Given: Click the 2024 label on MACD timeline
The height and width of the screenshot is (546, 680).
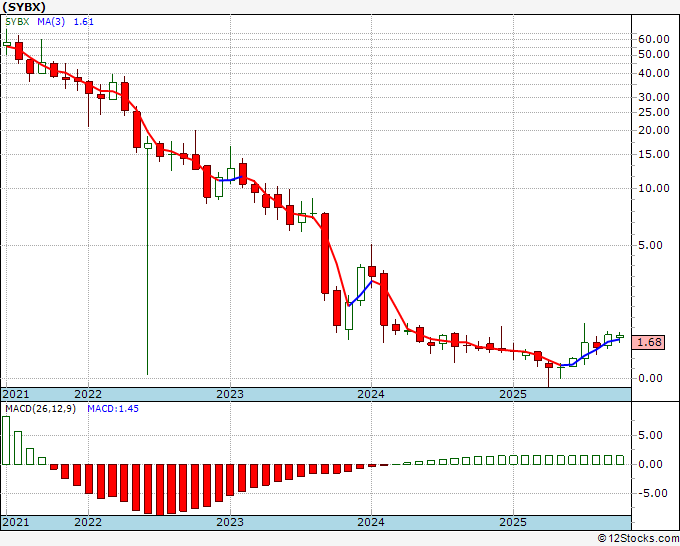Looking at the screenshot, I should (371, 522).
